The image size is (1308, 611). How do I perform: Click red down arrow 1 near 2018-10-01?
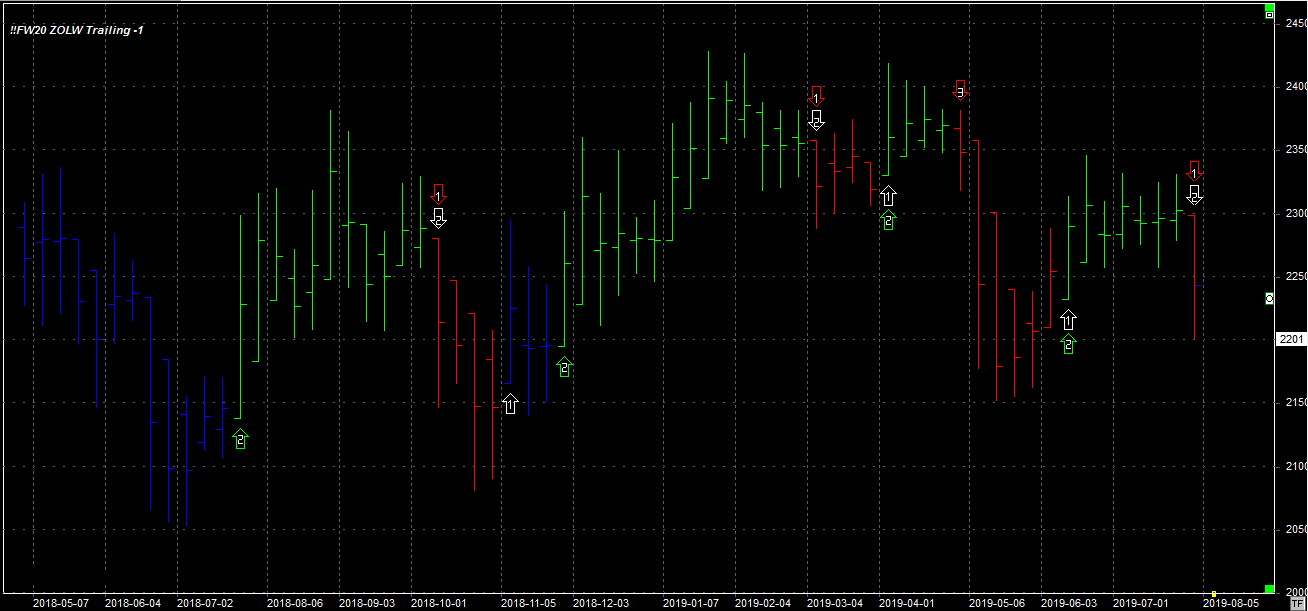tap(438, 193)
